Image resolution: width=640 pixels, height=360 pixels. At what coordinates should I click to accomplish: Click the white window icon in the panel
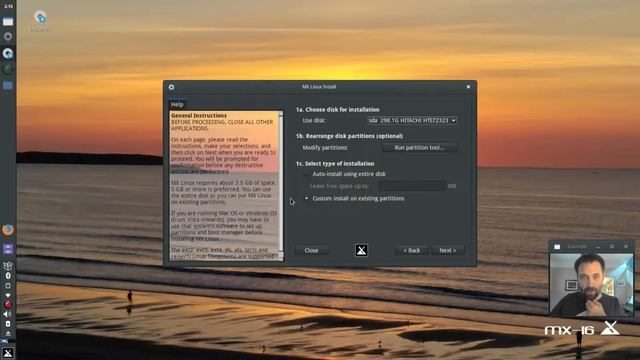coord(8,22)
